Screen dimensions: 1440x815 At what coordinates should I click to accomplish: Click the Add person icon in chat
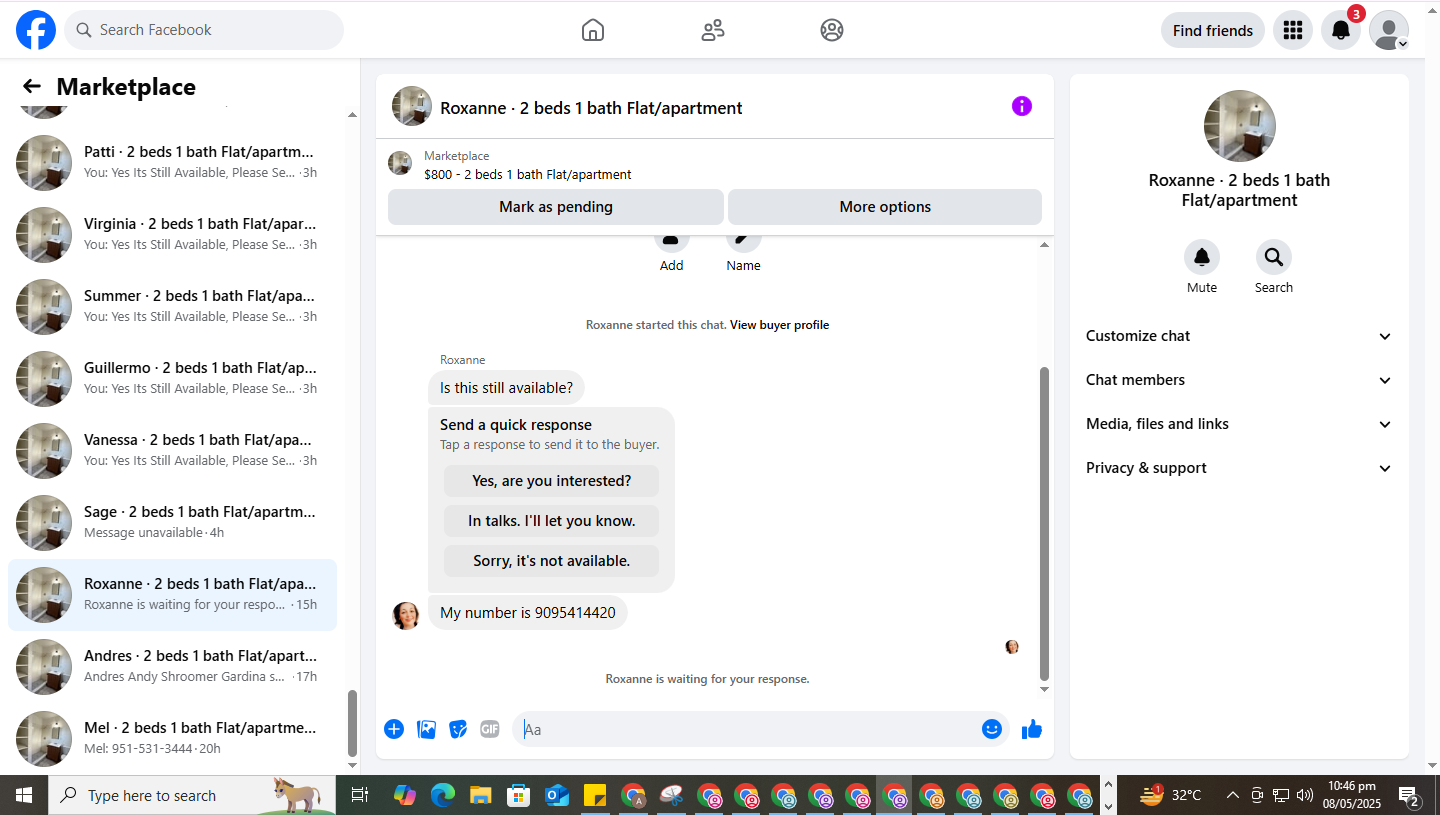(672, 241)
